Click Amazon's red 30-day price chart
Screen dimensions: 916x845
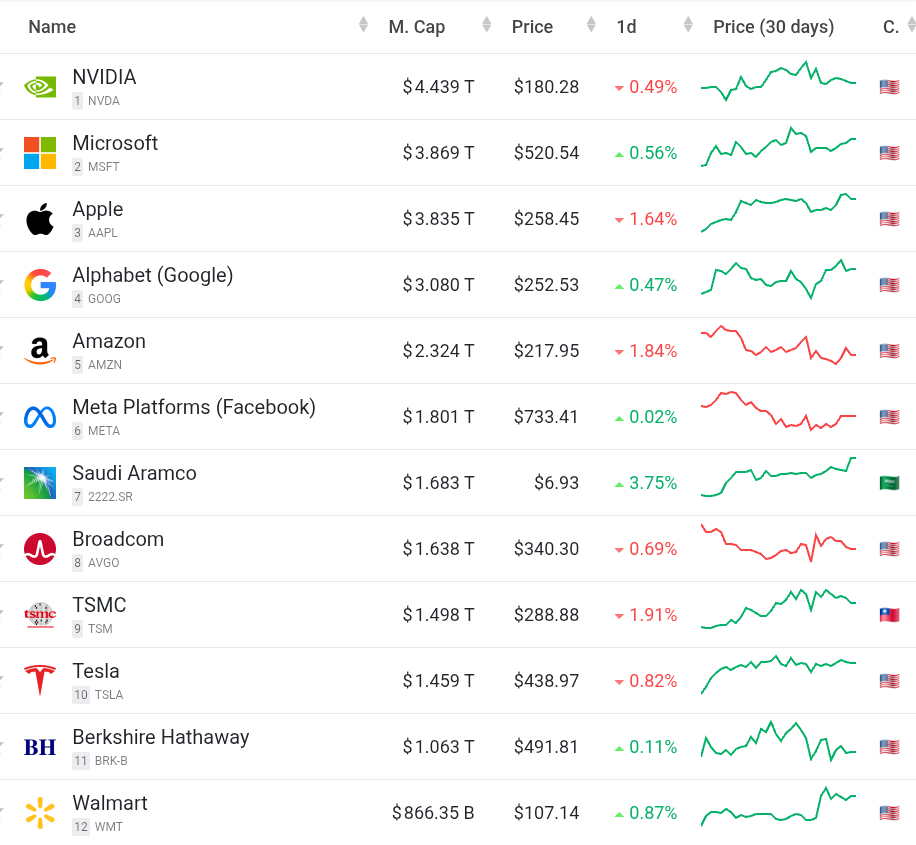point(778,345)
